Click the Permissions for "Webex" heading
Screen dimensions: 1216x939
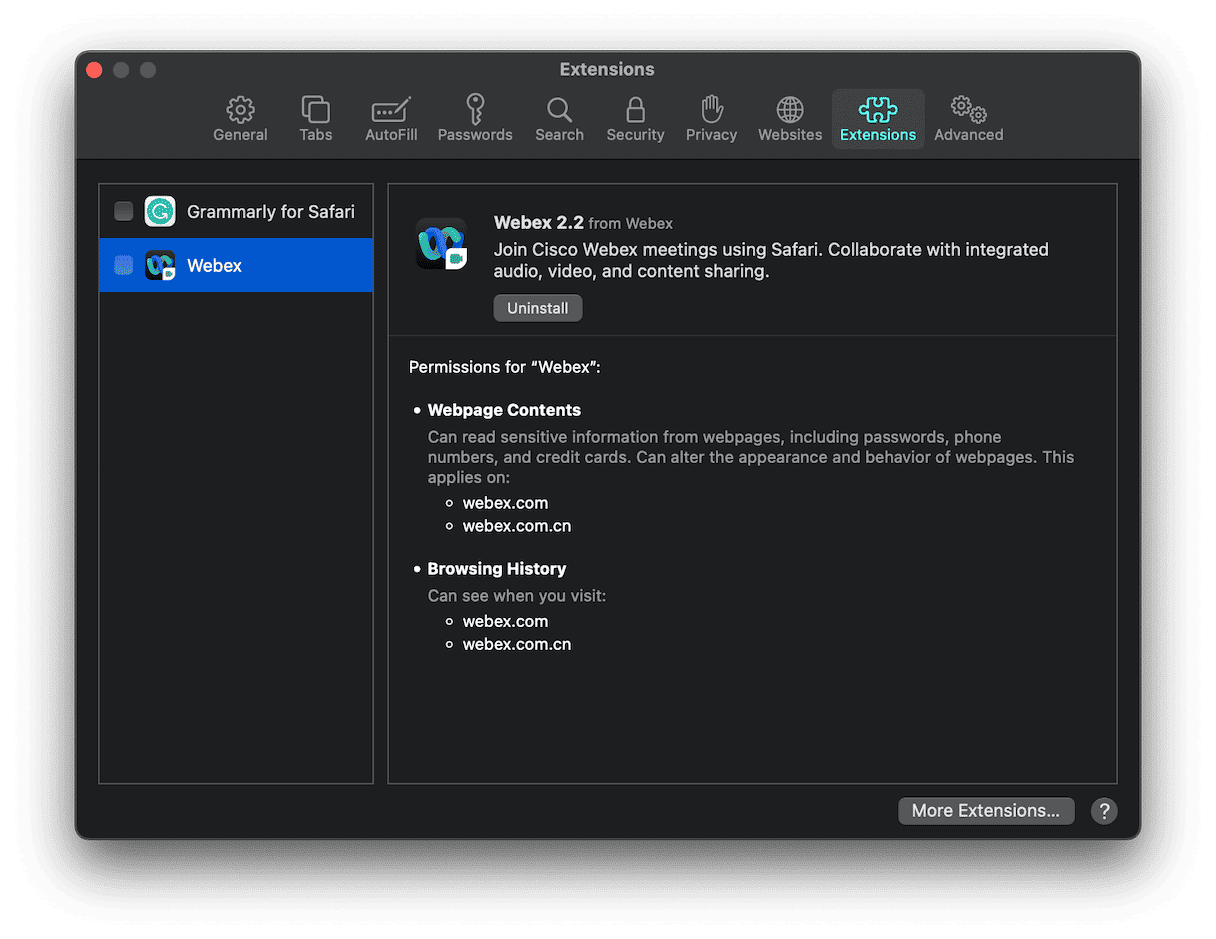(x=505, y=367)
